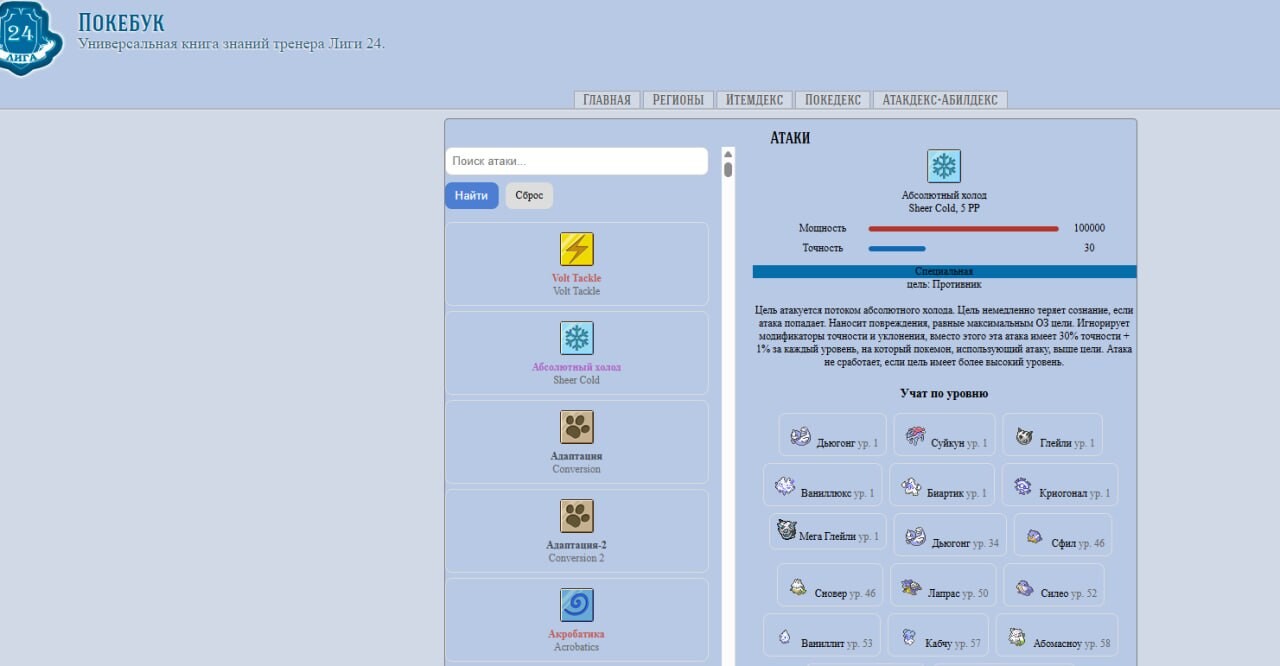Screen dimensions: 1280x666
Task: Open Биартик ур. 1 pokemon
Action: (943, 485)
